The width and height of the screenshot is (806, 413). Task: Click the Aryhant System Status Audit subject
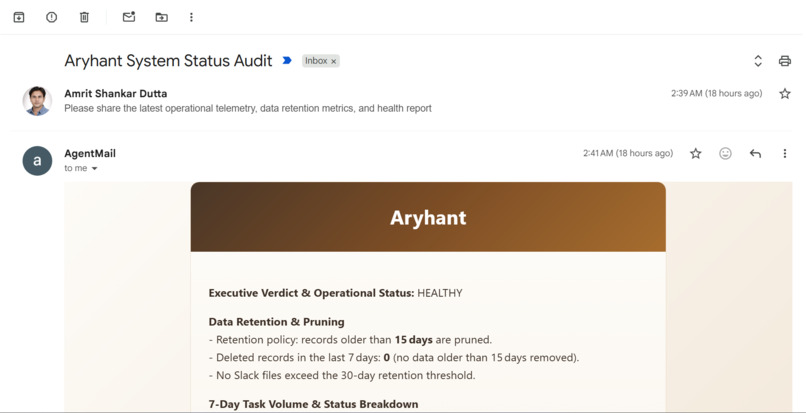[x=168, y=61]
